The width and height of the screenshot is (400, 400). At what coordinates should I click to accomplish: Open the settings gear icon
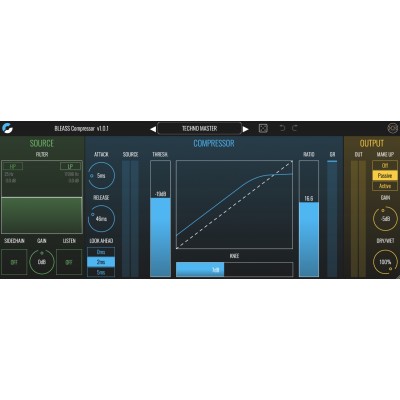392,128
